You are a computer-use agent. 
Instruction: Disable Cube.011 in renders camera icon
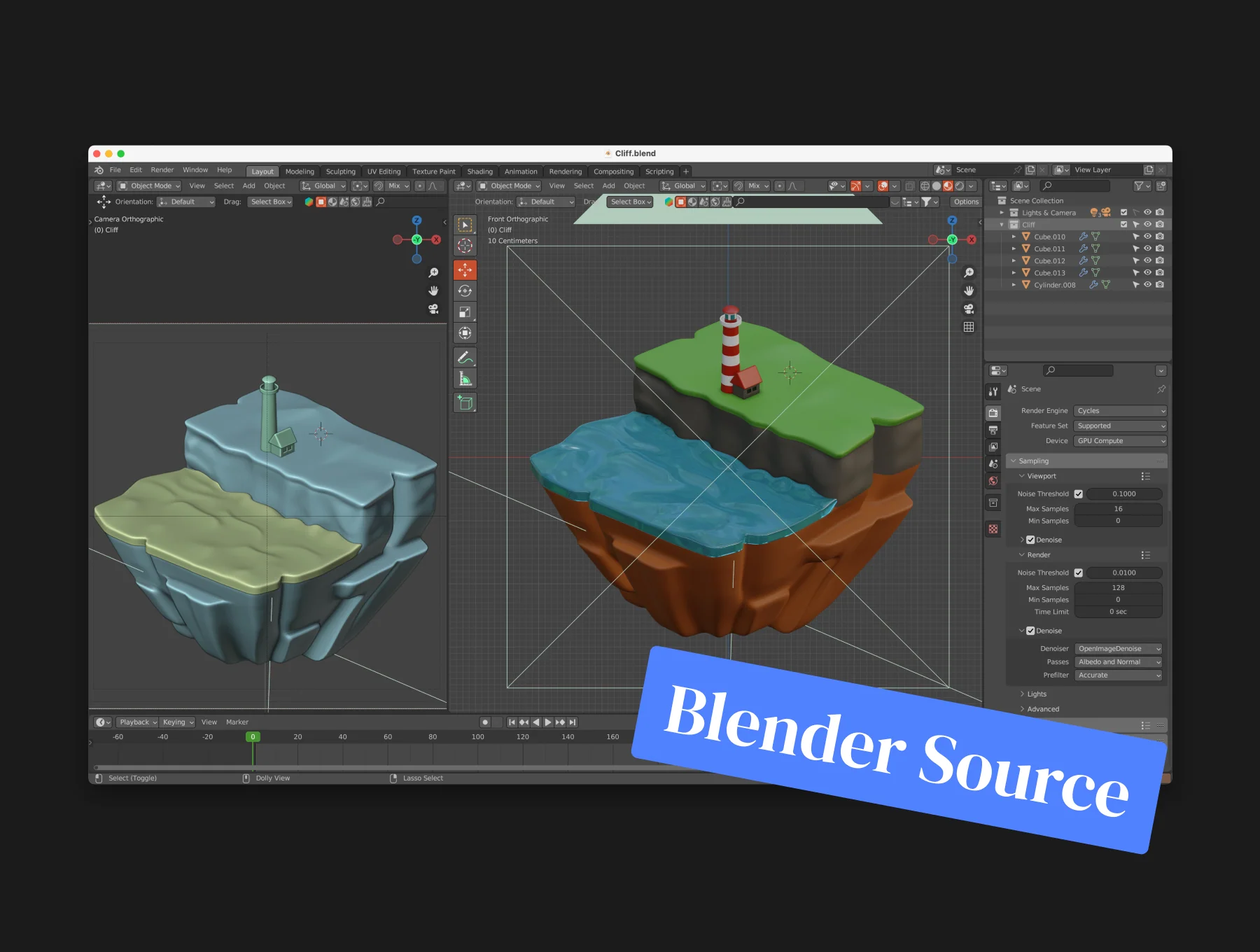pos(1160,248)
